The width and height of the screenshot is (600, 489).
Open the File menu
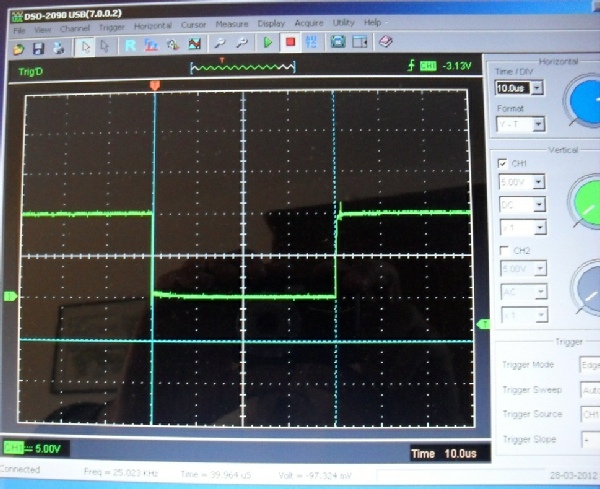point(19,30)
